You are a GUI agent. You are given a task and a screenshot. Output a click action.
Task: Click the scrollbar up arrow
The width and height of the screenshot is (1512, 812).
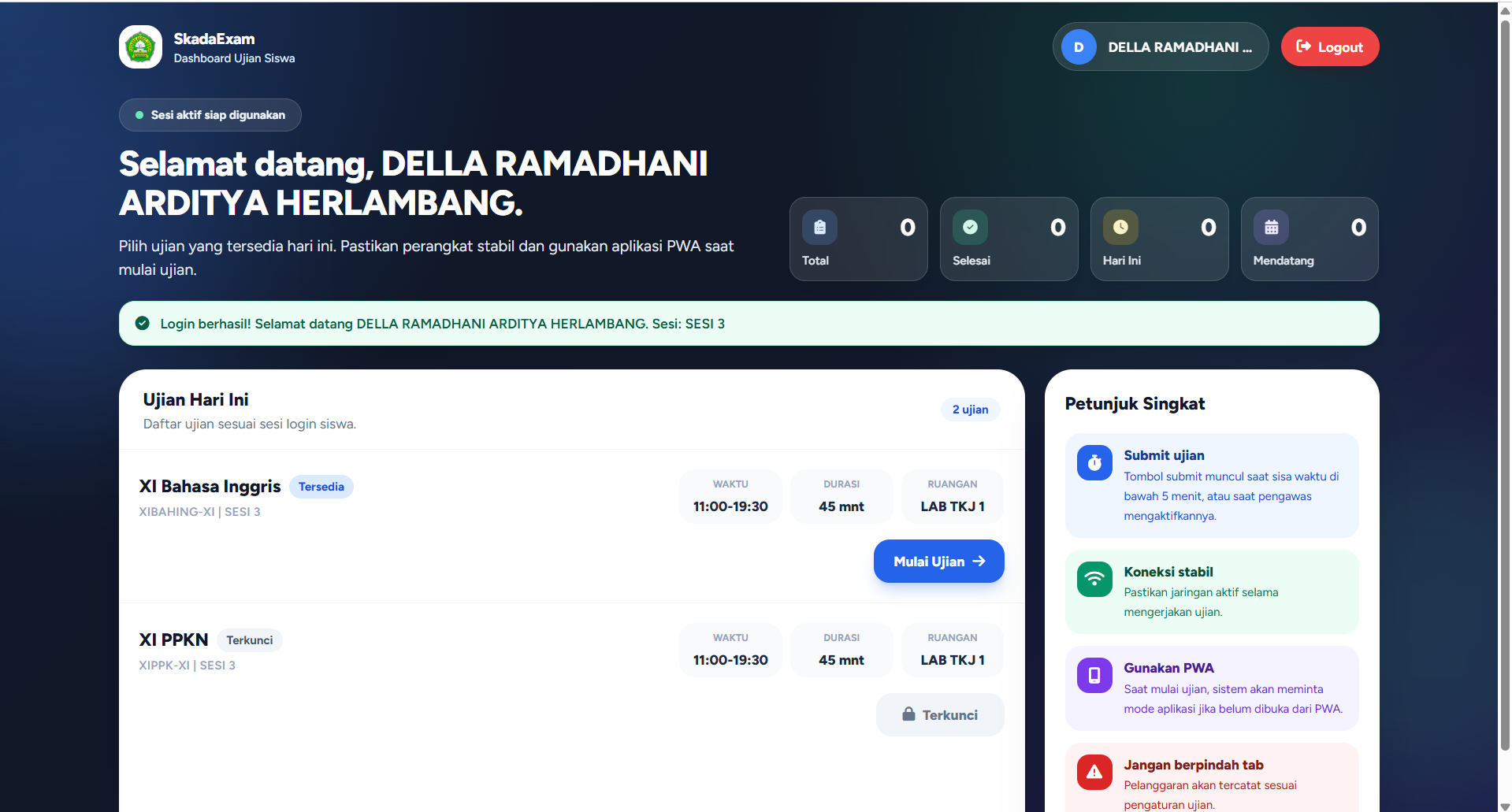1505,9
